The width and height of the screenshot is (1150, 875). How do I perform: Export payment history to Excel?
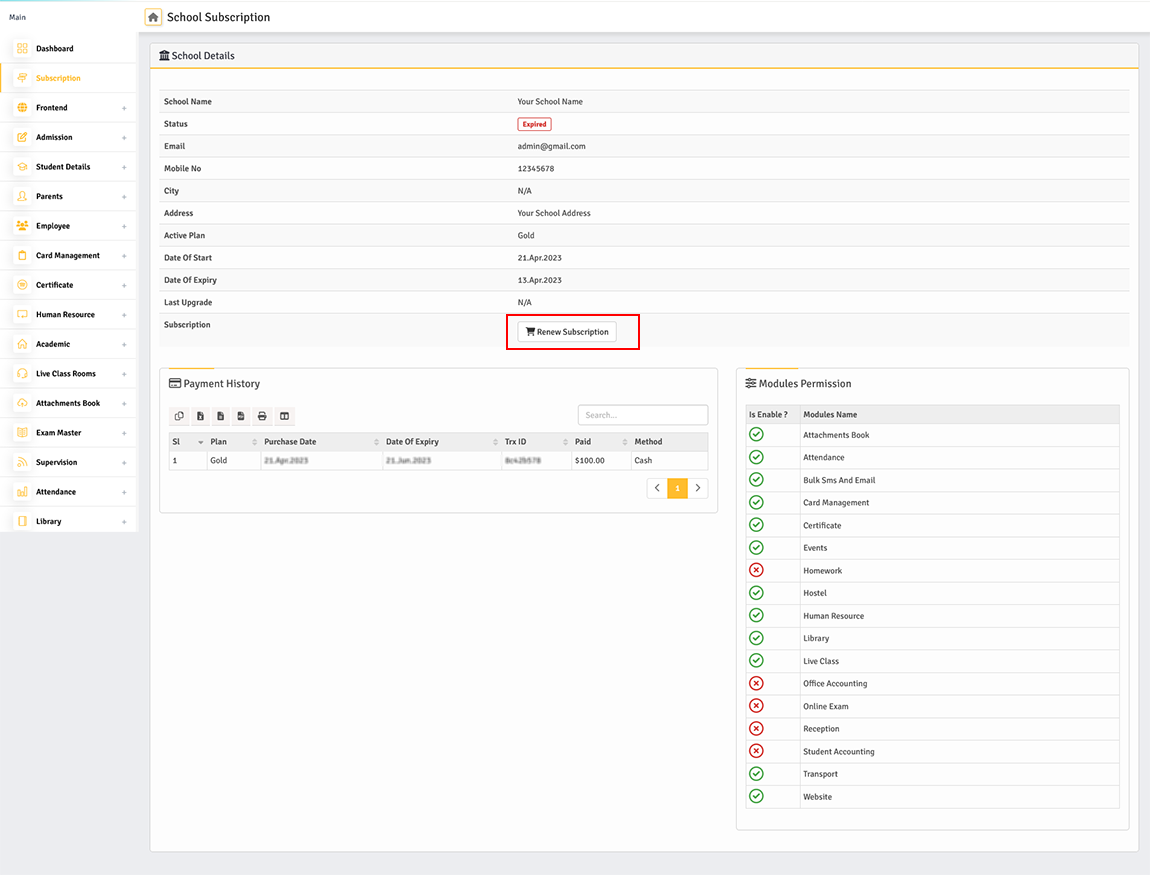(x=201, y=416)
